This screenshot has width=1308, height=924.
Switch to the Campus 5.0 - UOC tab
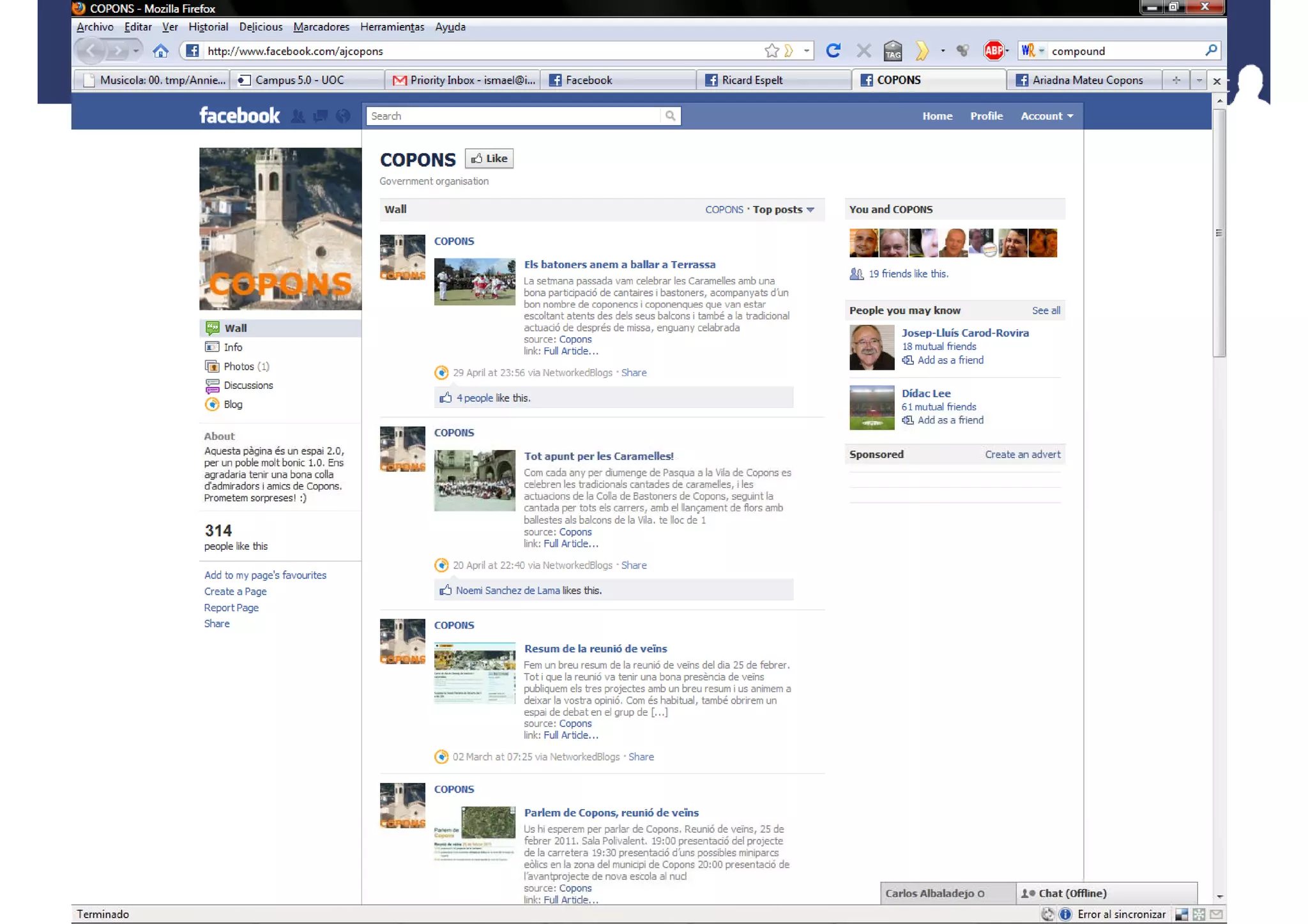[307, 80]
